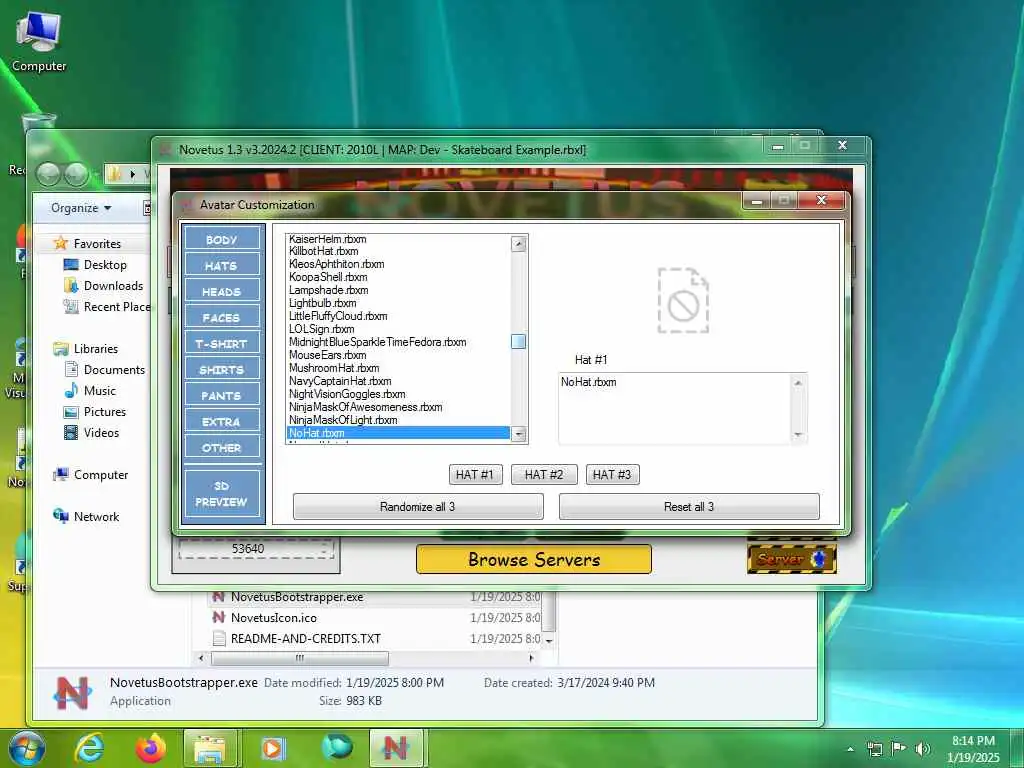Select NovetusBootstrapper.exe file
Screen dimensions: 1024x768
[x=296, y=597]
